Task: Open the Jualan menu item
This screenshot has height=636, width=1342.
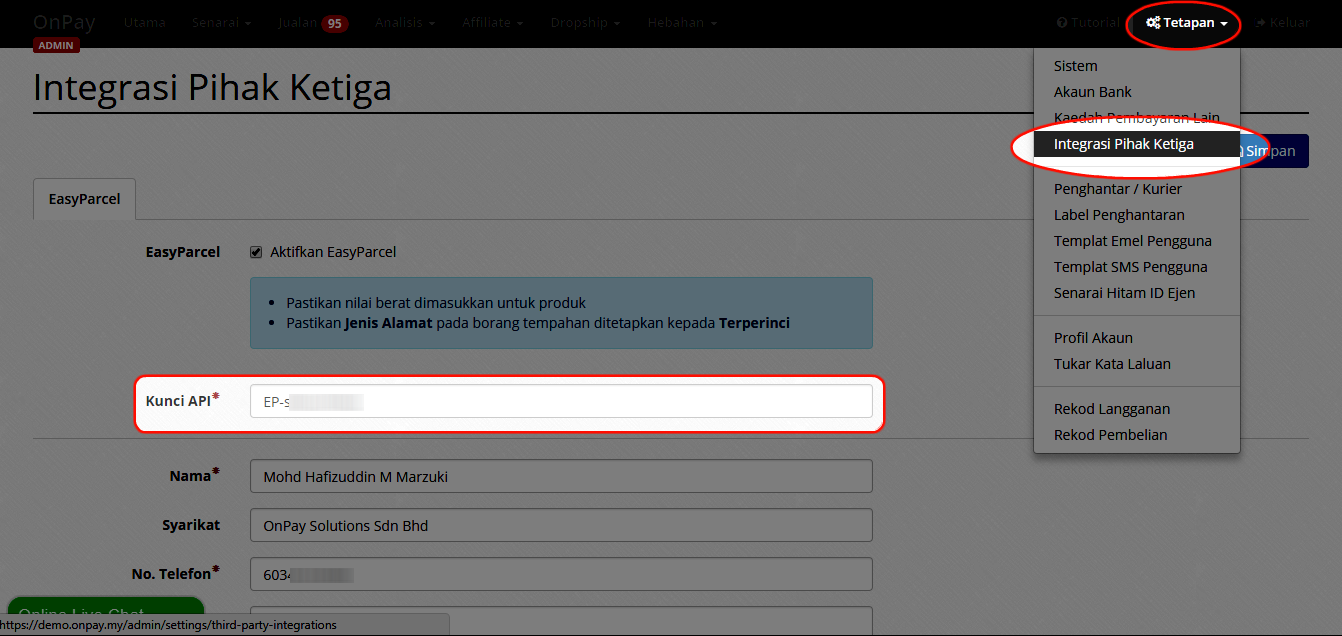Action: pos(298,22)
